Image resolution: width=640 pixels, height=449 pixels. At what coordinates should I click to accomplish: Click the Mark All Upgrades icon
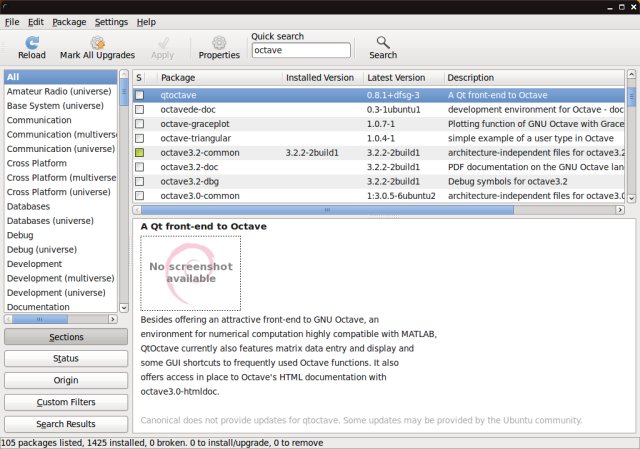(97, 43)
